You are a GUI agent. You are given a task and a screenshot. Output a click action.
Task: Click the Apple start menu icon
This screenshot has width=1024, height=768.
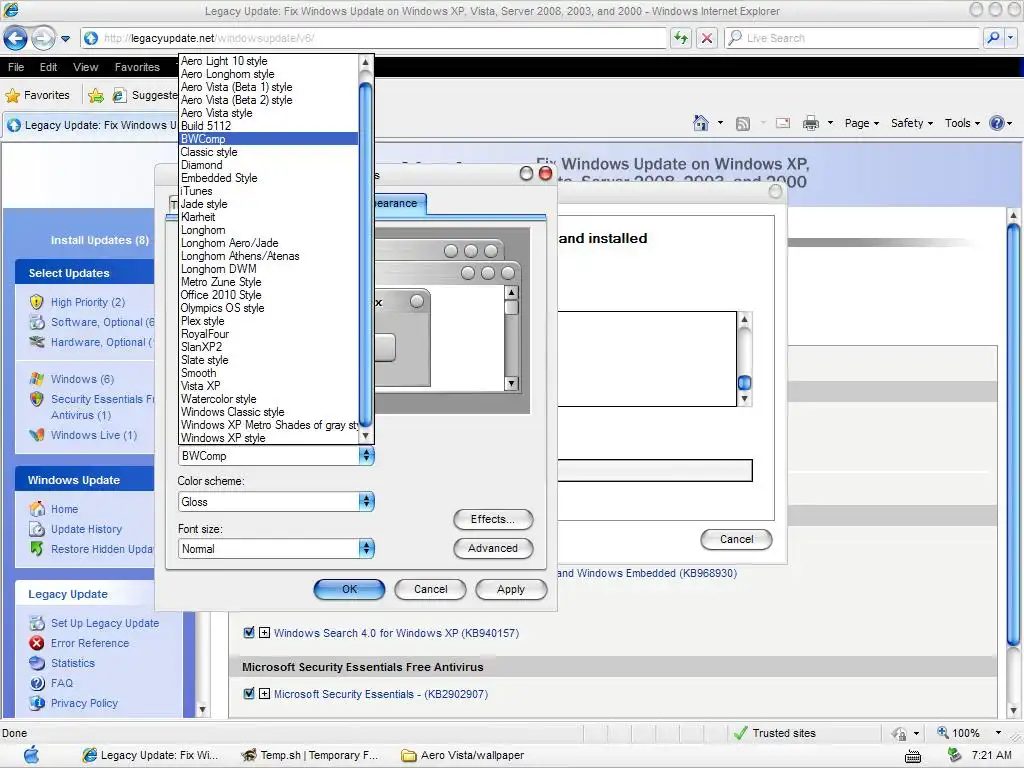point(31,755)
